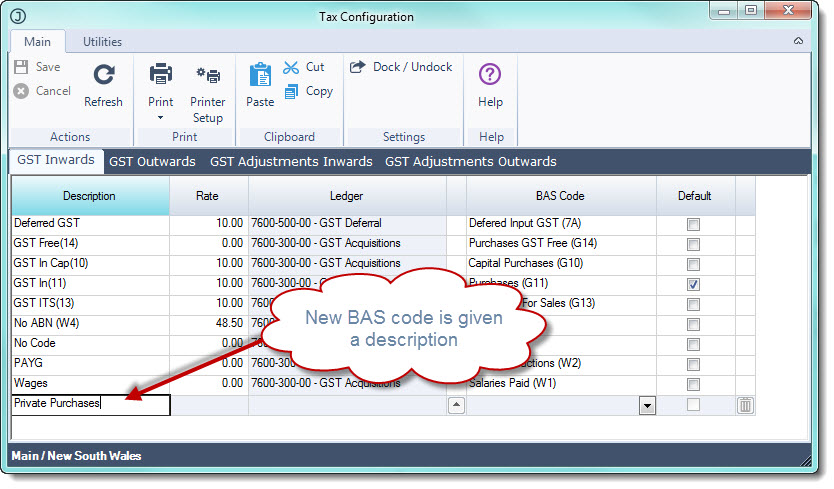Toggle Default checkbox for Private Purchases row
Image resolution: width=834 pixels, height=489 pixels.
pyautogui.click(x=693, y=405)
